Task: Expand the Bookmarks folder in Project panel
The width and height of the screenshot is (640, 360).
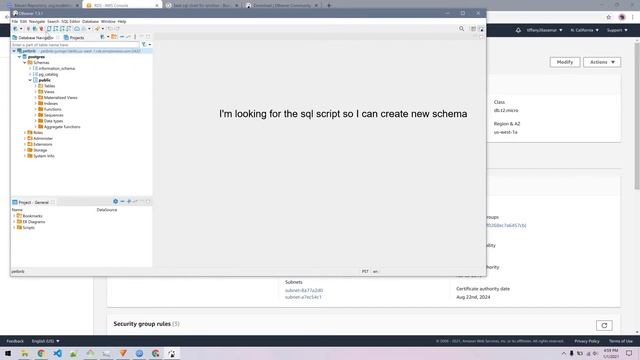Action: [14, 216]
